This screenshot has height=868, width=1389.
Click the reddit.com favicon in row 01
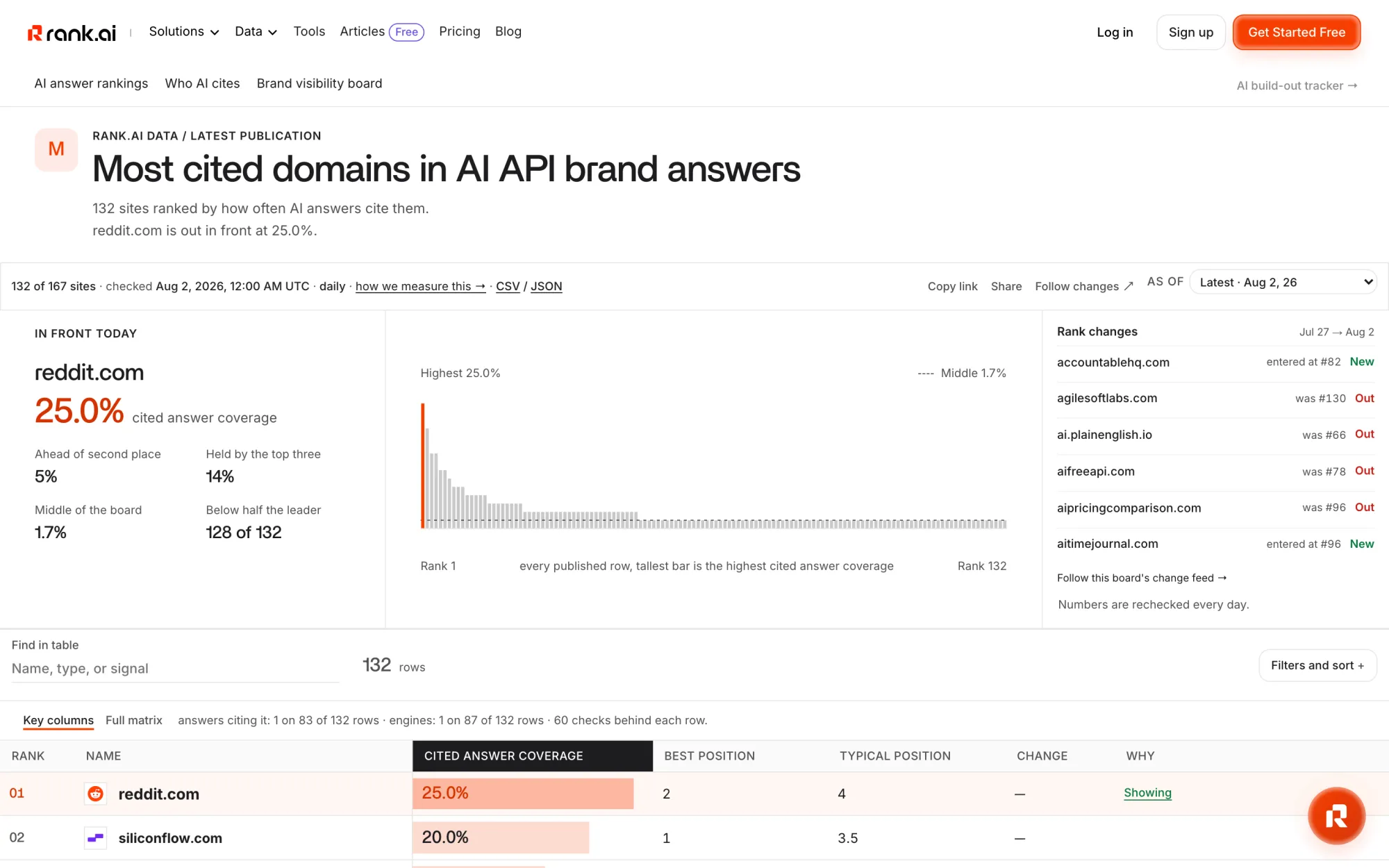point(96,794)
